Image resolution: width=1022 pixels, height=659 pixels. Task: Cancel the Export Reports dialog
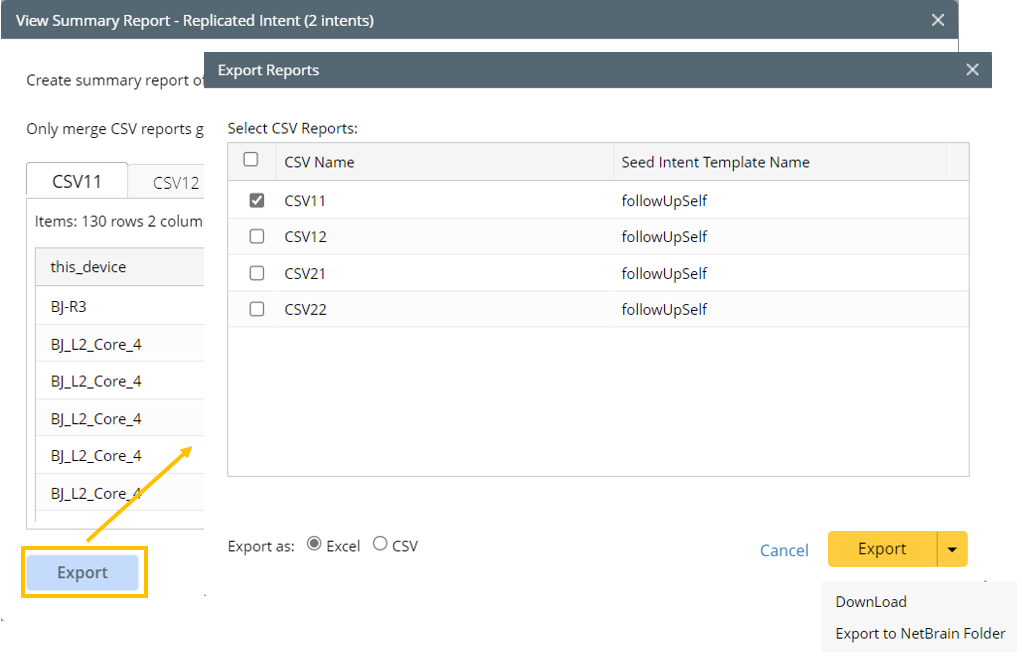784,550
